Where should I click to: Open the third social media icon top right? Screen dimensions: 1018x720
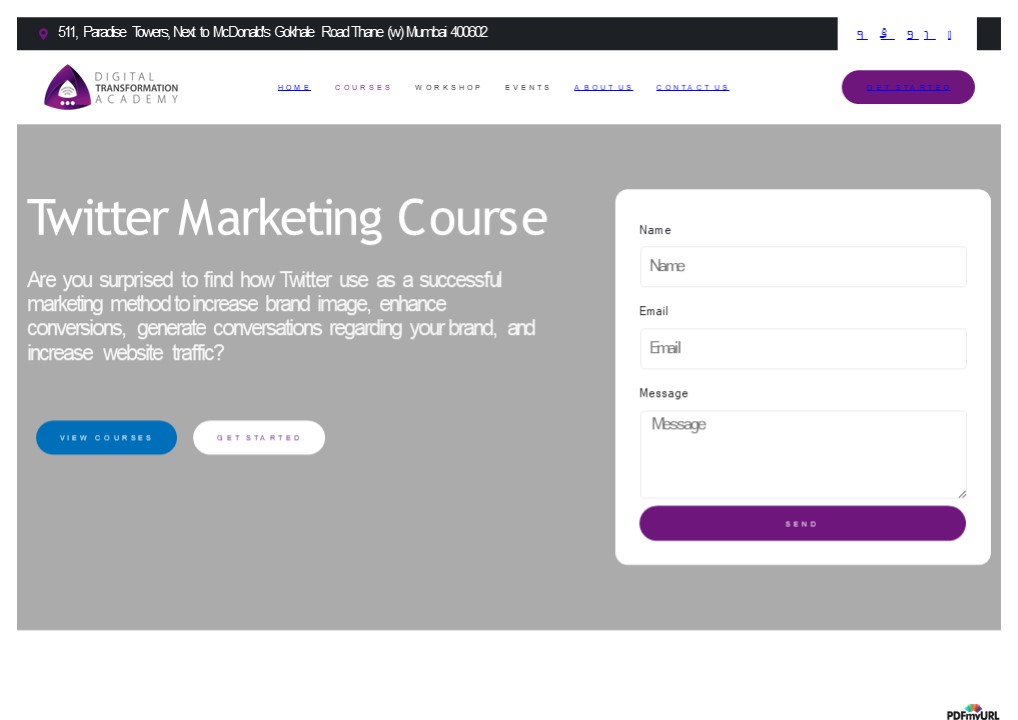coord(909,33)
